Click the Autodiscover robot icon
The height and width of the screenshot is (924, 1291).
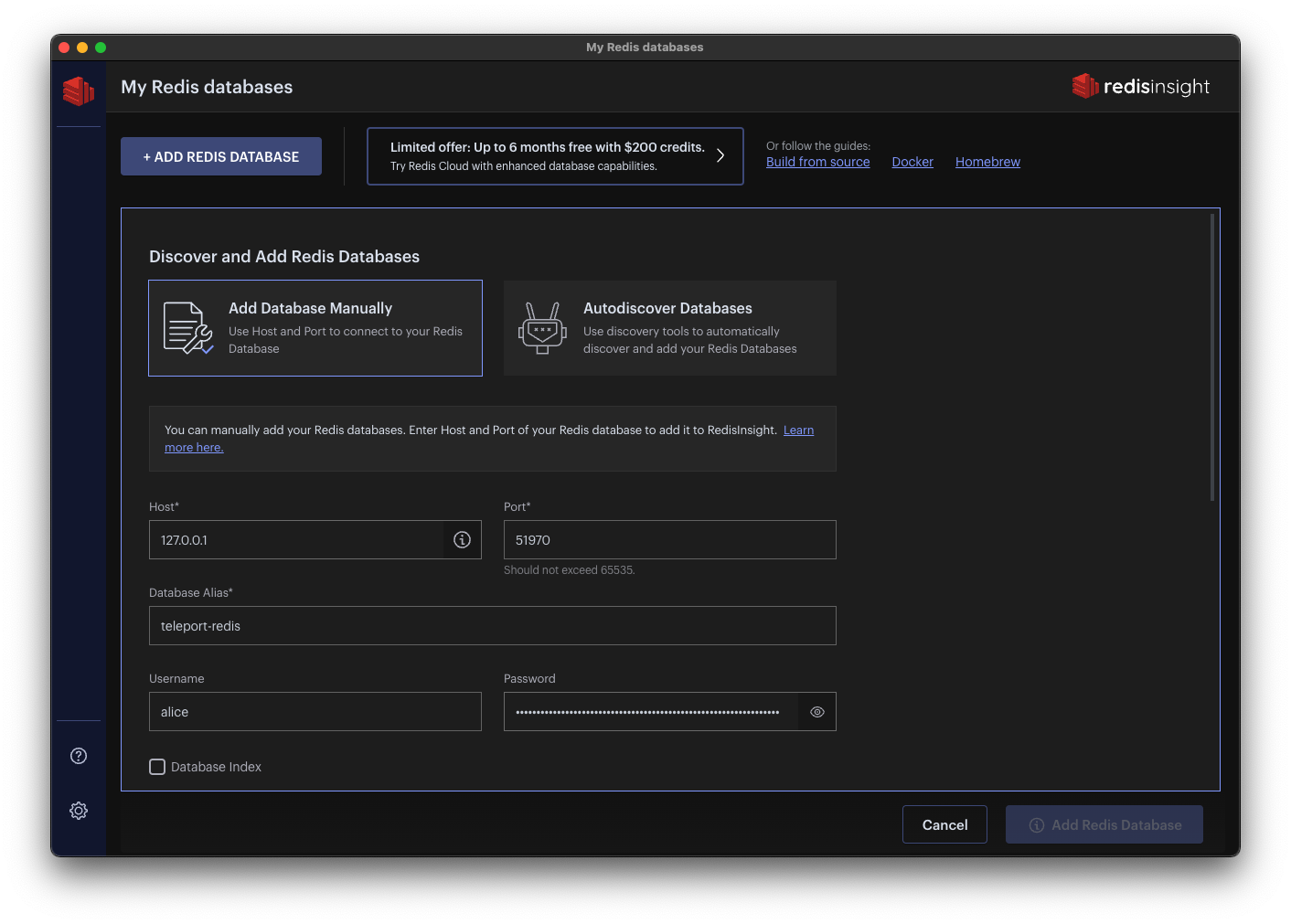point(542,327)
